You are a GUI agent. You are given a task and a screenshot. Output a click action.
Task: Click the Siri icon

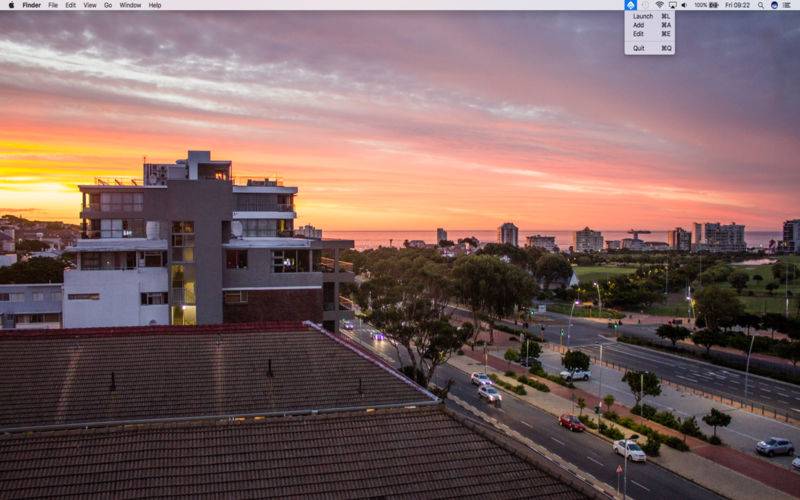click(774, 5)
